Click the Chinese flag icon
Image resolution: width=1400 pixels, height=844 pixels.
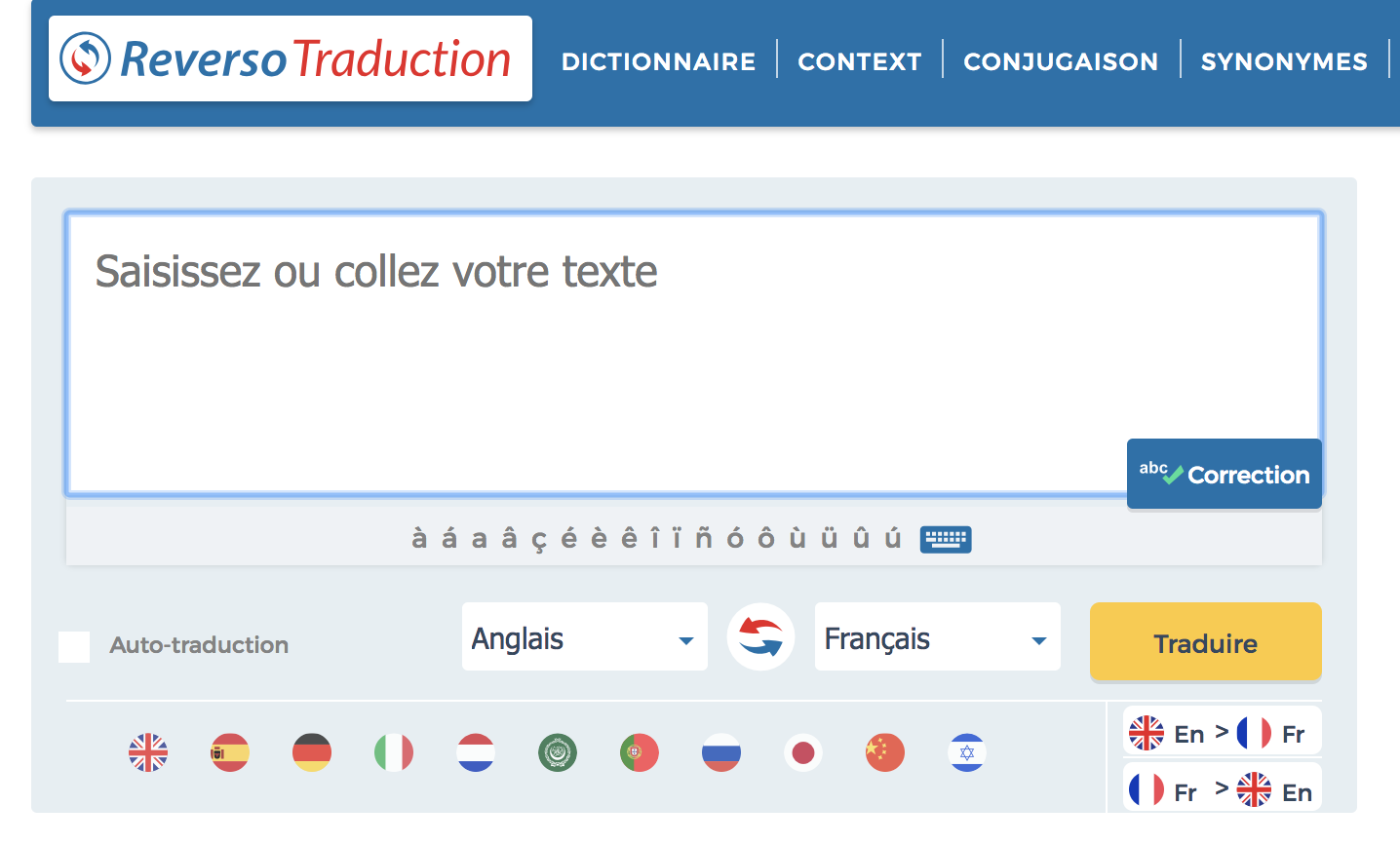[885, 752]
